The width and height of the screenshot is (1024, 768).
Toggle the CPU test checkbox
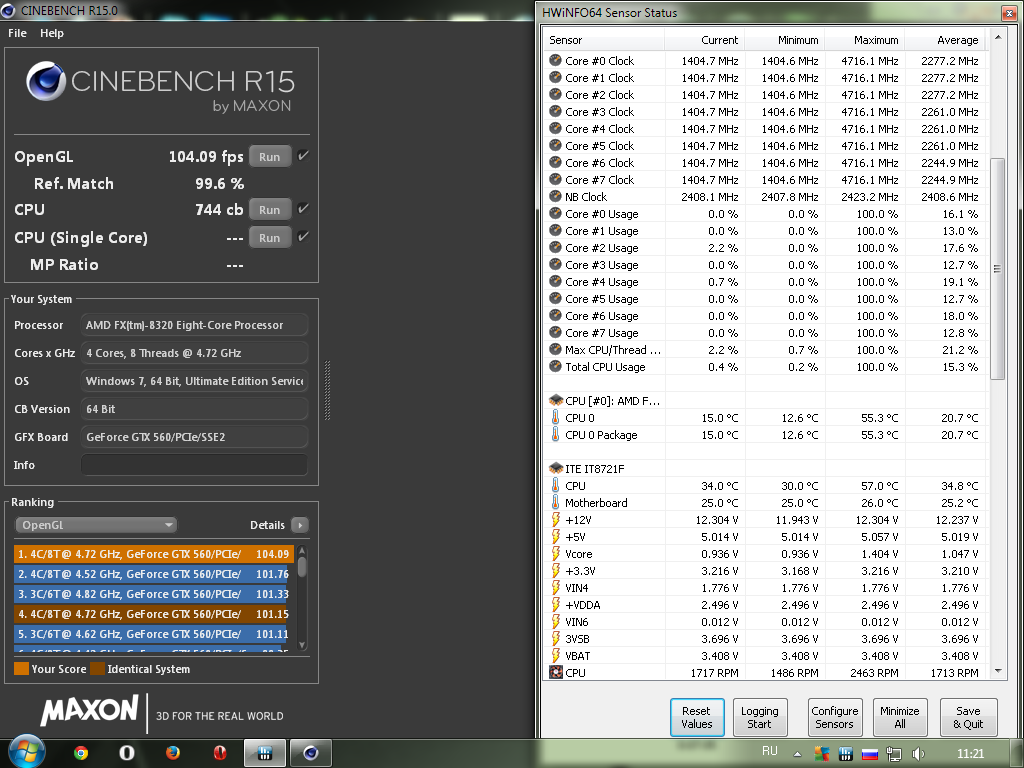coord(303,208)
